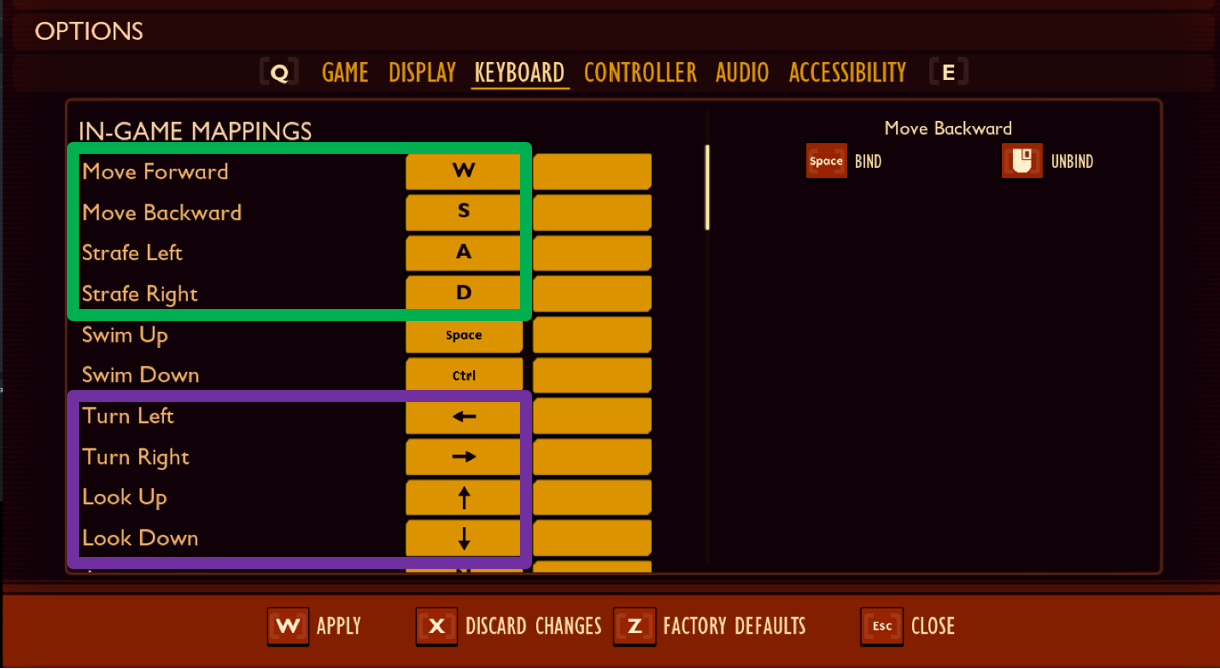
Task: Open the ACCESSIBILITY tab
Action: (x=847, y=71)
